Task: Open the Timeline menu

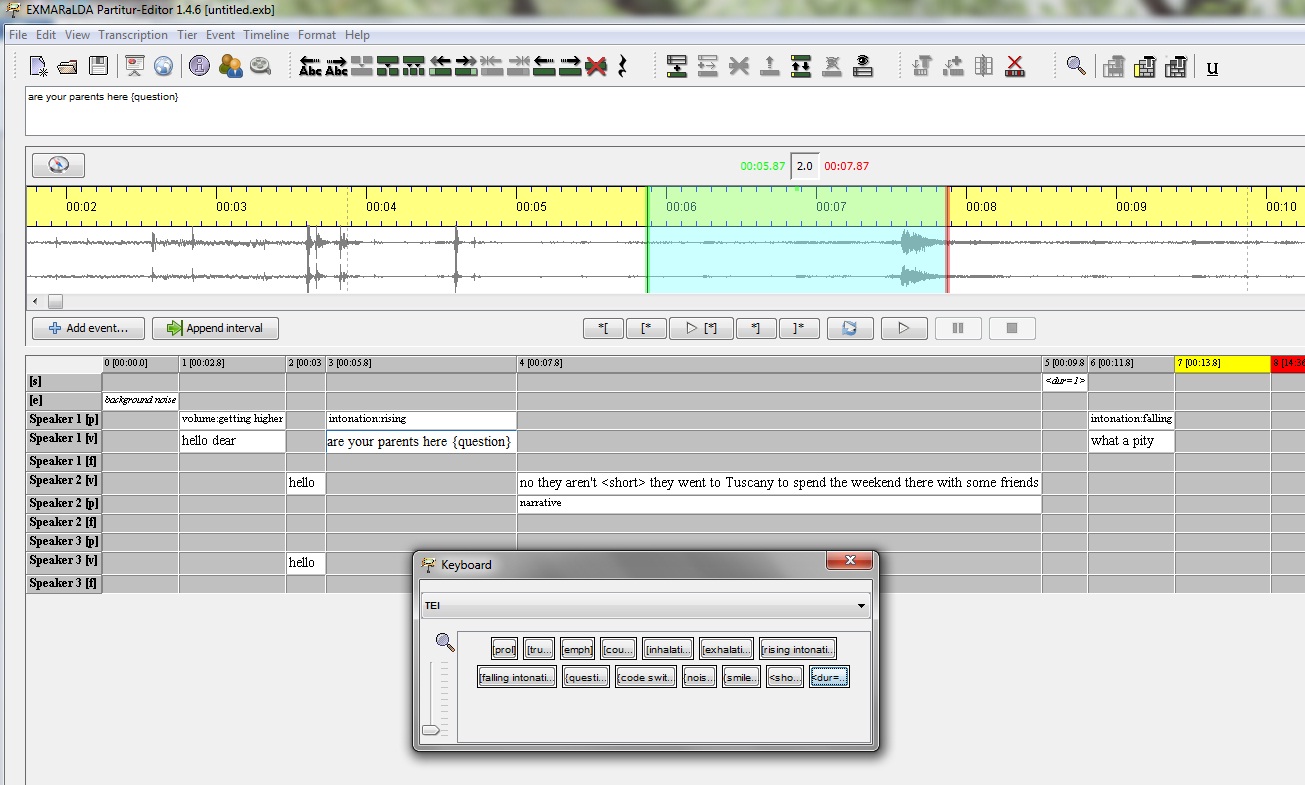Action: (266, 34)
